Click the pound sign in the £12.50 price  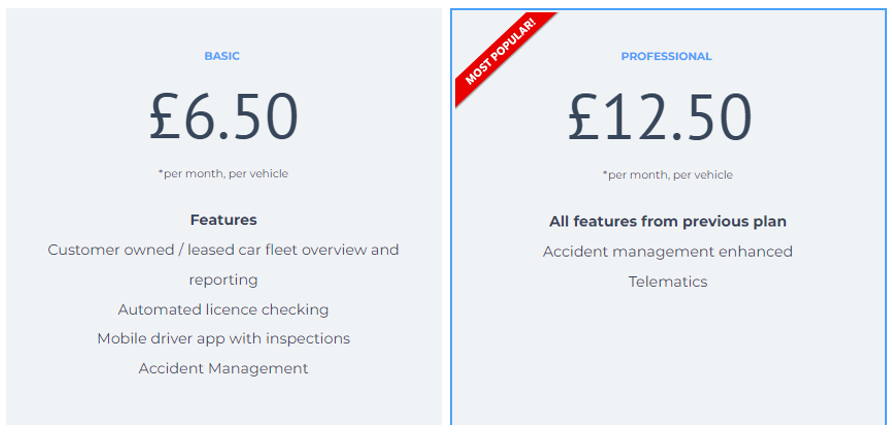pos(584,118)
